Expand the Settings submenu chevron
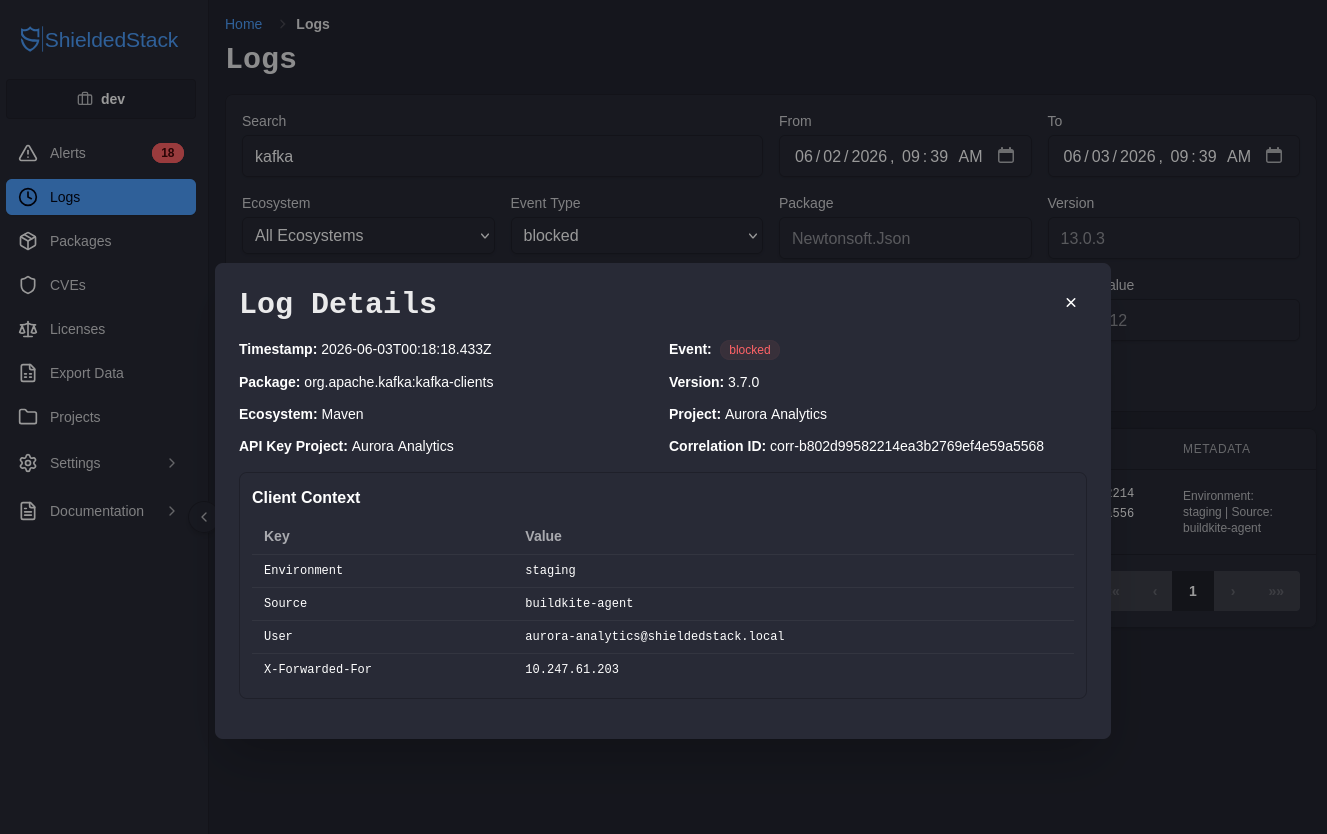 point(171,463)
